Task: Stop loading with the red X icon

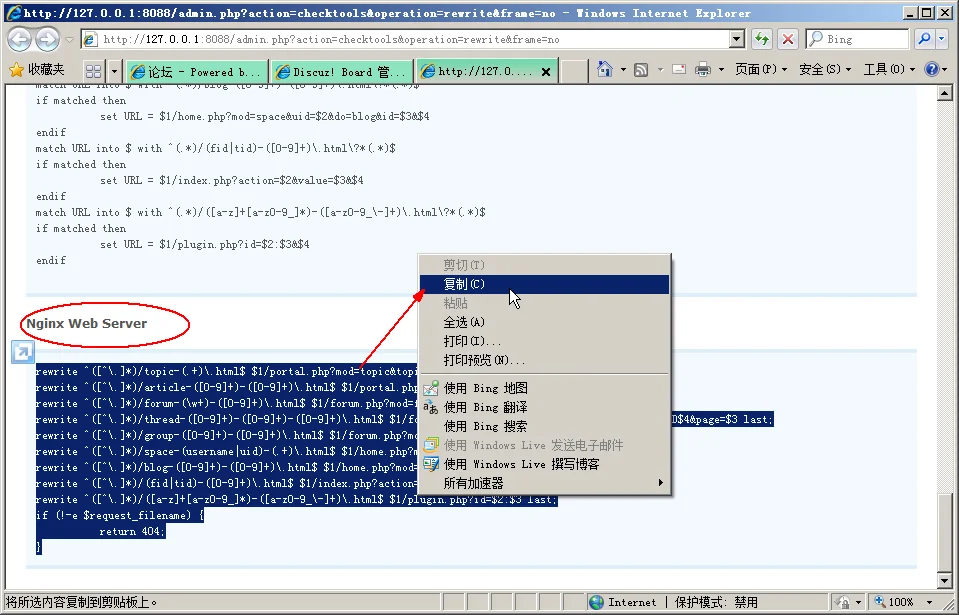Action: pyautogui.click(x=788, y=39)
